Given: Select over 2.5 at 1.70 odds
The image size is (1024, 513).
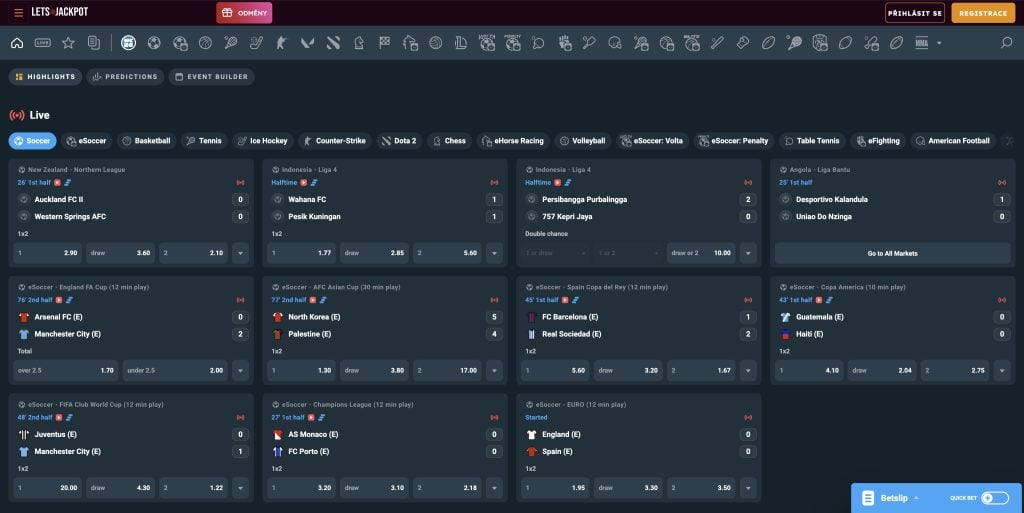Looking at the screenshot, I should 66,370.
